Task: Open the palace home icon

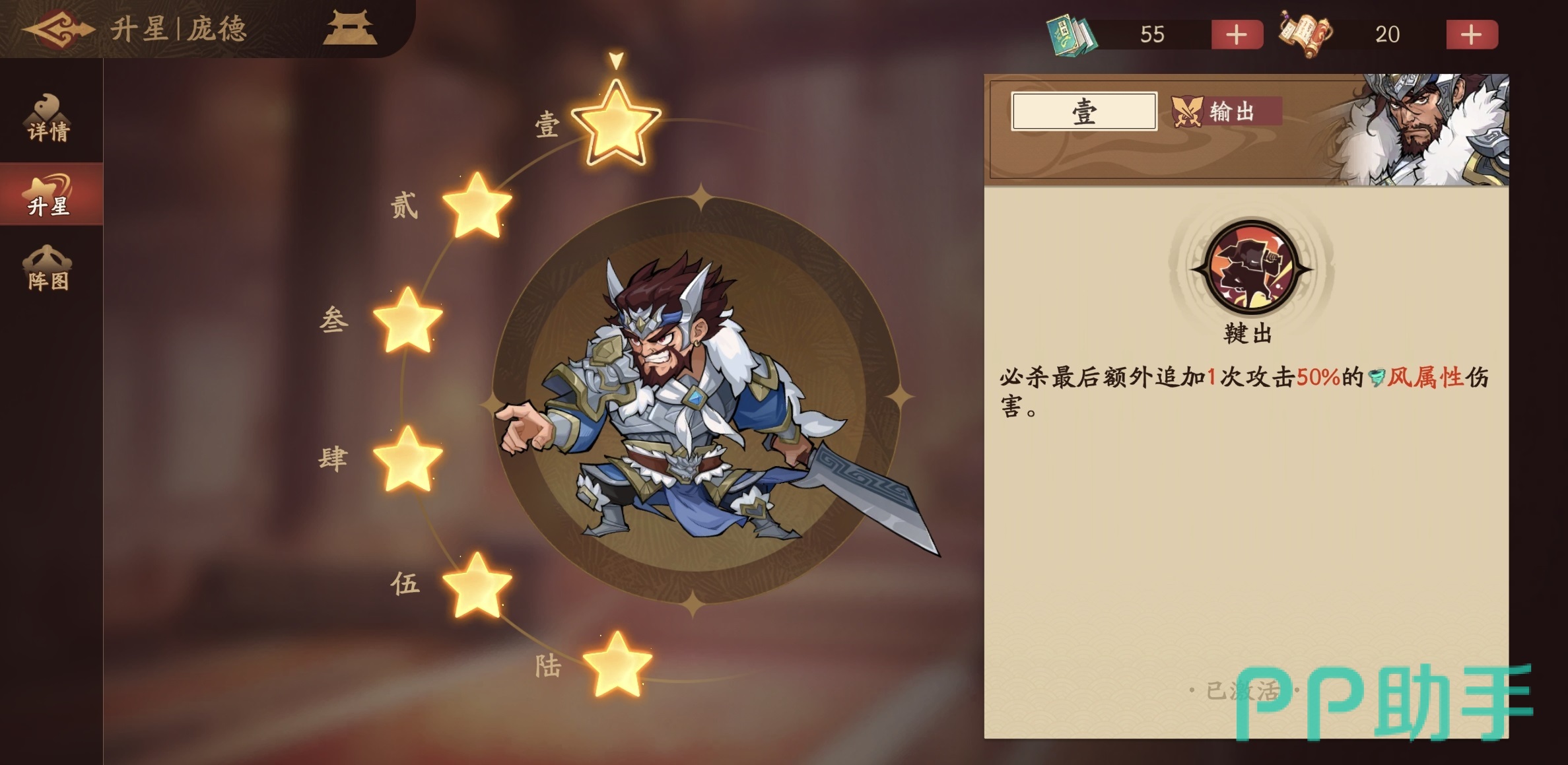Action: click(x=351, y=28)
